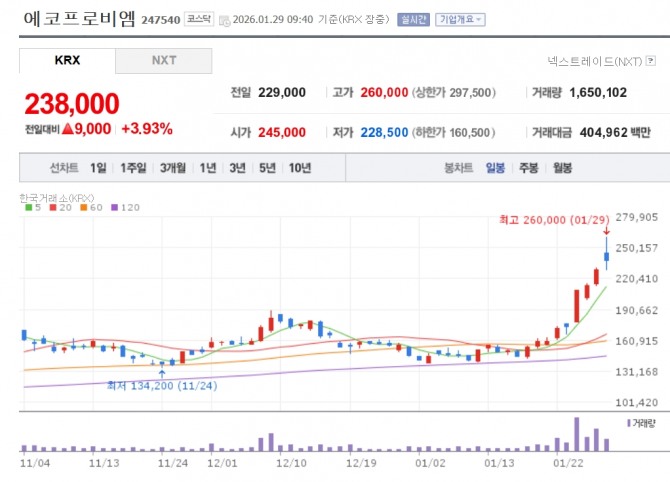Viewport: 670px width, 482px height.
Task: Click the 에코프로비엠 stock name heading
Action: tap(79, 19)
